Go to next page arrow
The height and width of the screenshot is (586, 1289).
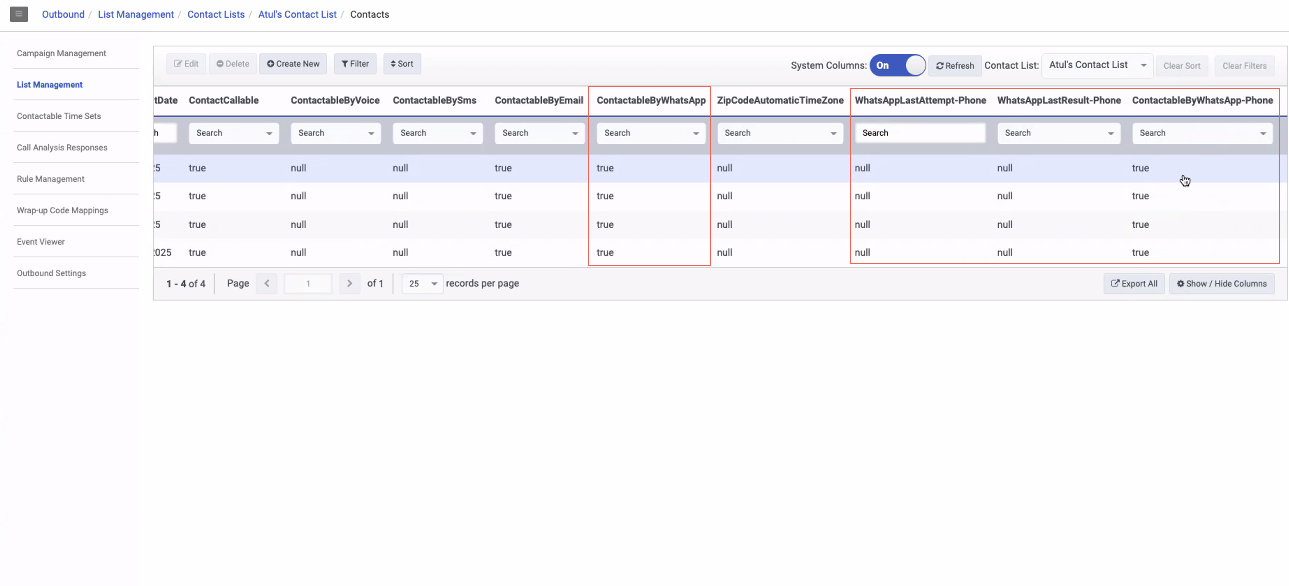point(349,284)
